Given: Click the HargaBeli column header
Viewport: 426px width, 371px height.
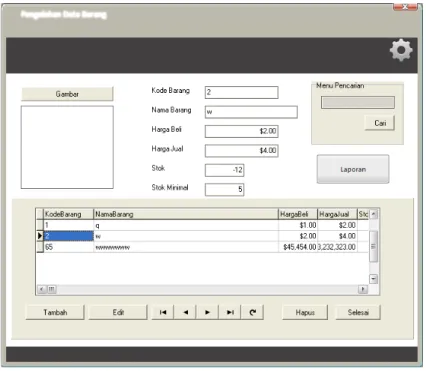Looking at the screenshot, I should (x=298, y=214).
